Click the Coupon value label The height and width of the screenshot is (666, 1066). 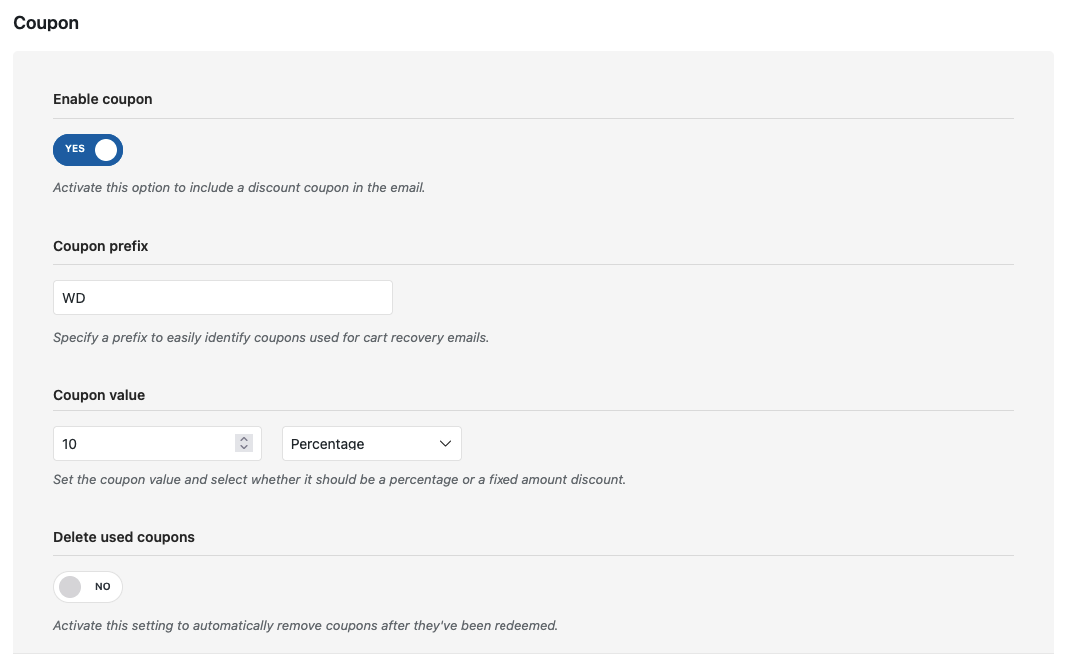click(99, 395)
